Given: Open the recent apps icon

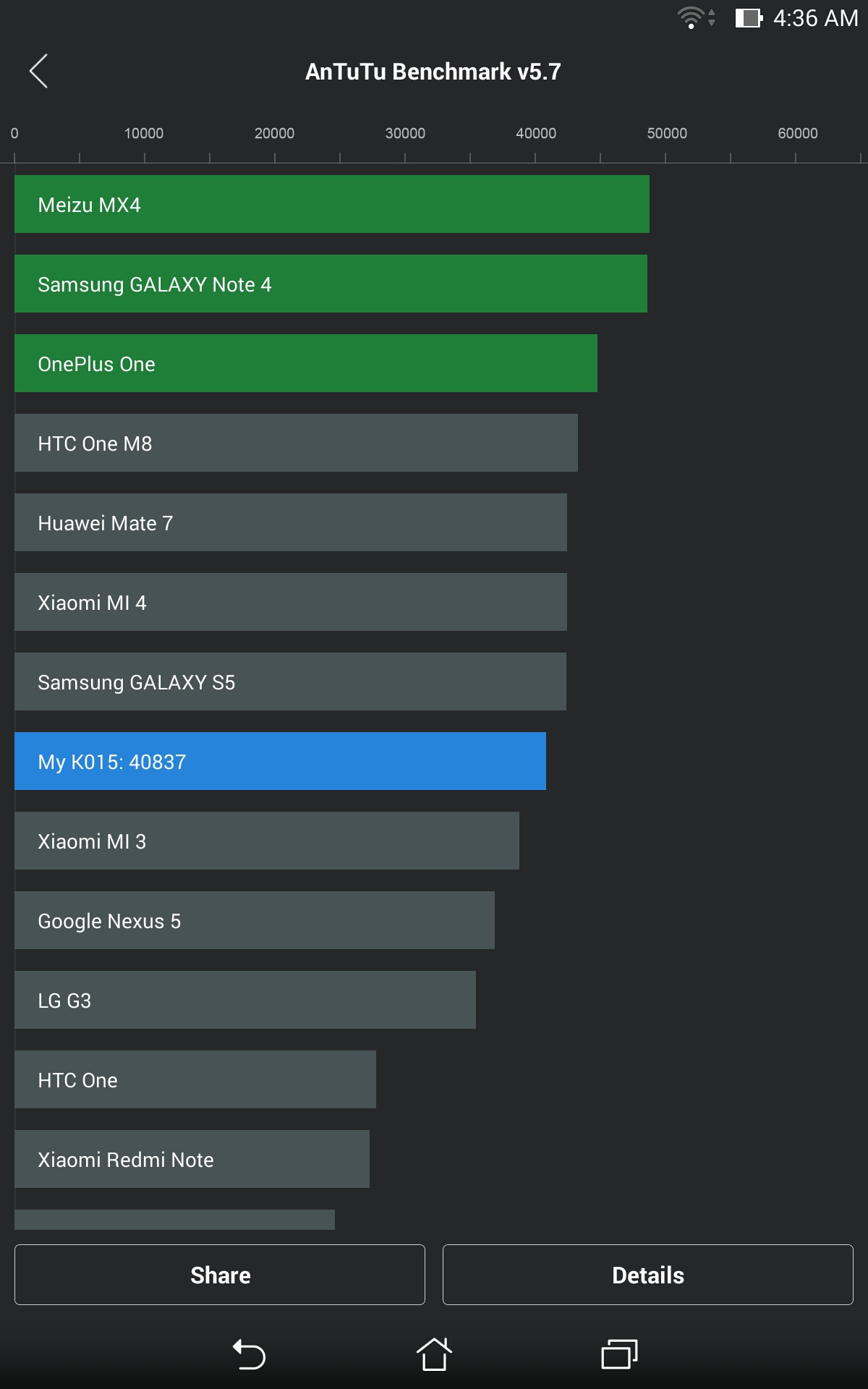Looking at the screenshot, I should pyautogui.click(x=619, y=1354).
